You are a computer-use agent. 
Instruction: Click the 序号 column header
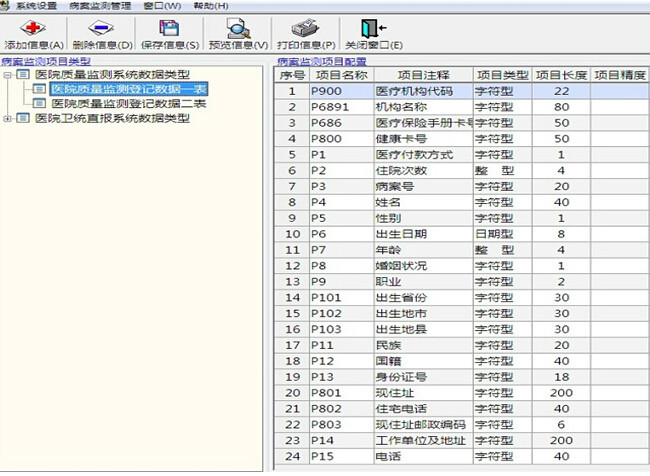(292, 75)
